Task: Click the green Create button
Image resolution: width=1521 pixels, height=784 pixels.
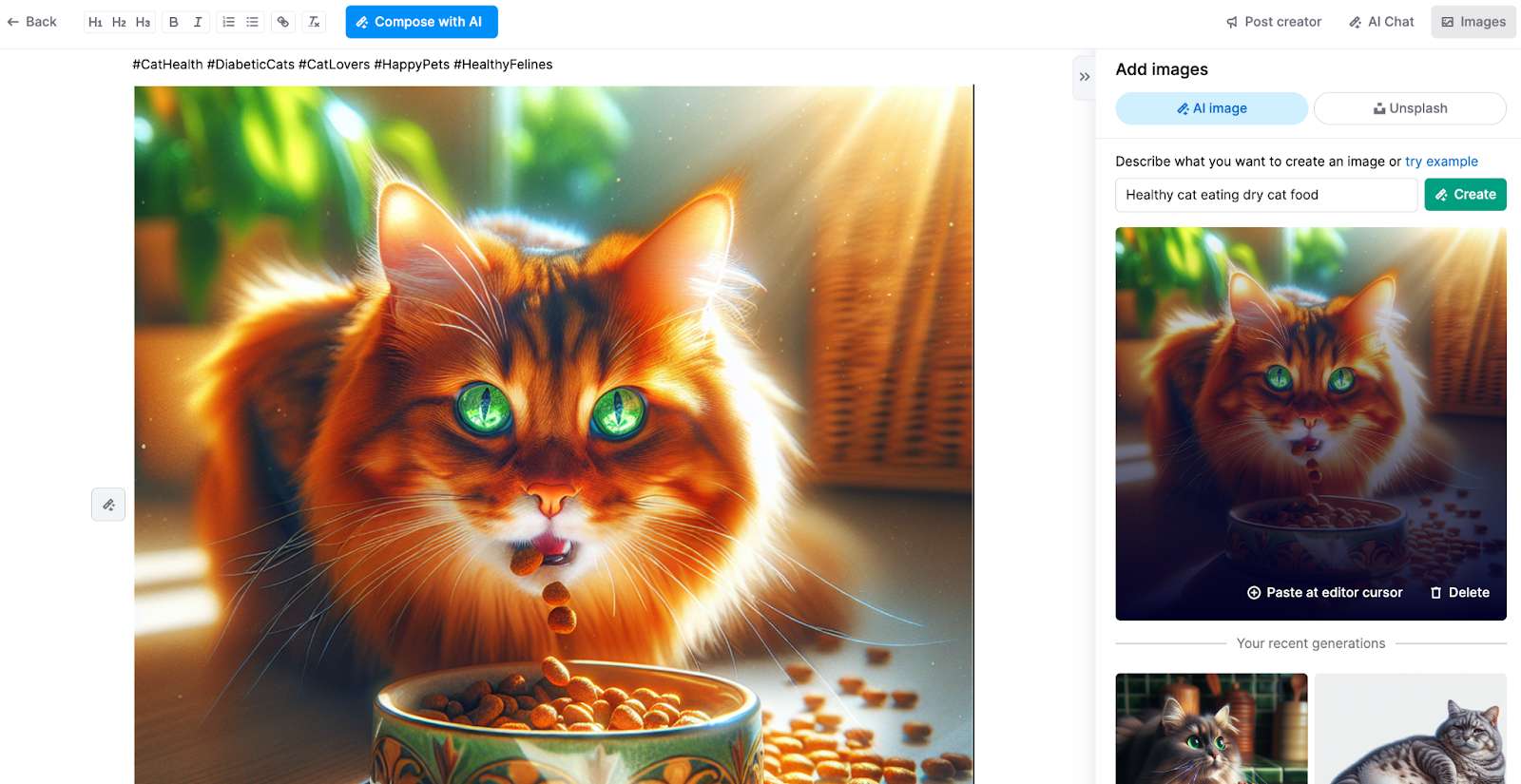Action: click(1465, 195)
